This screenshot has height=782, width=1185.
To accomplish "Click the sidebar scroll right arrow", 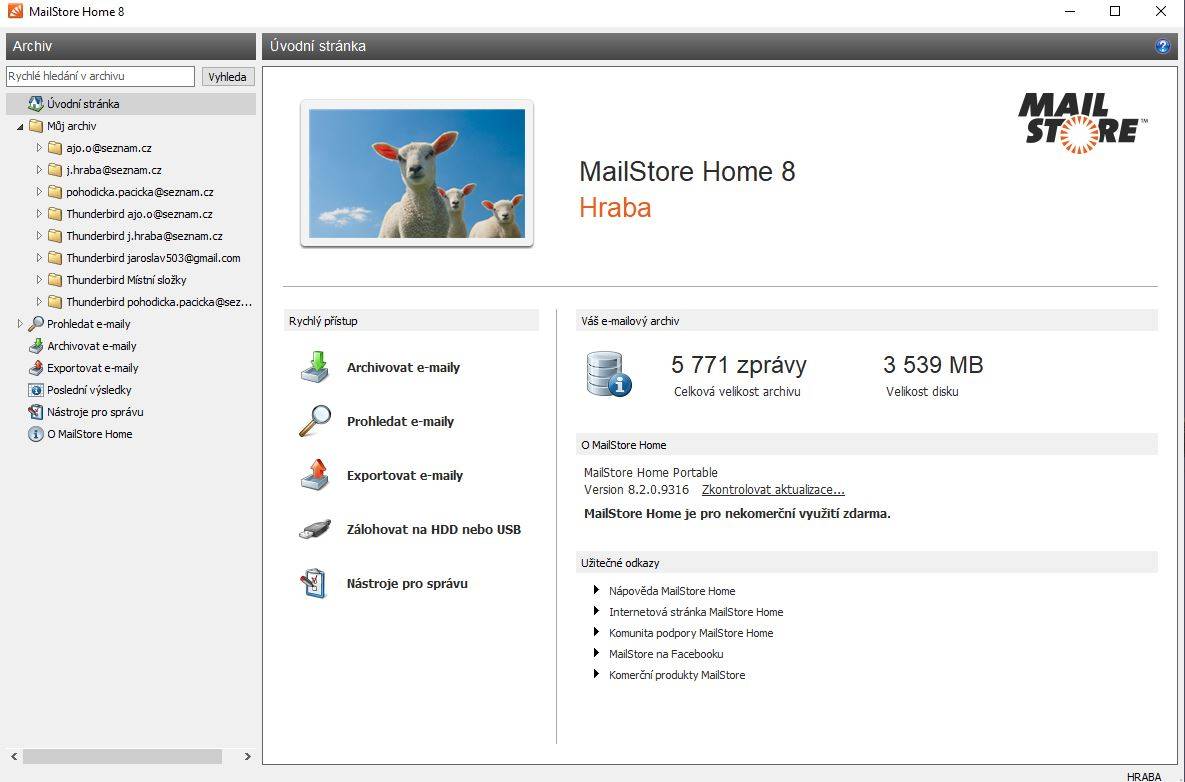I will click(x=247, y=756).
